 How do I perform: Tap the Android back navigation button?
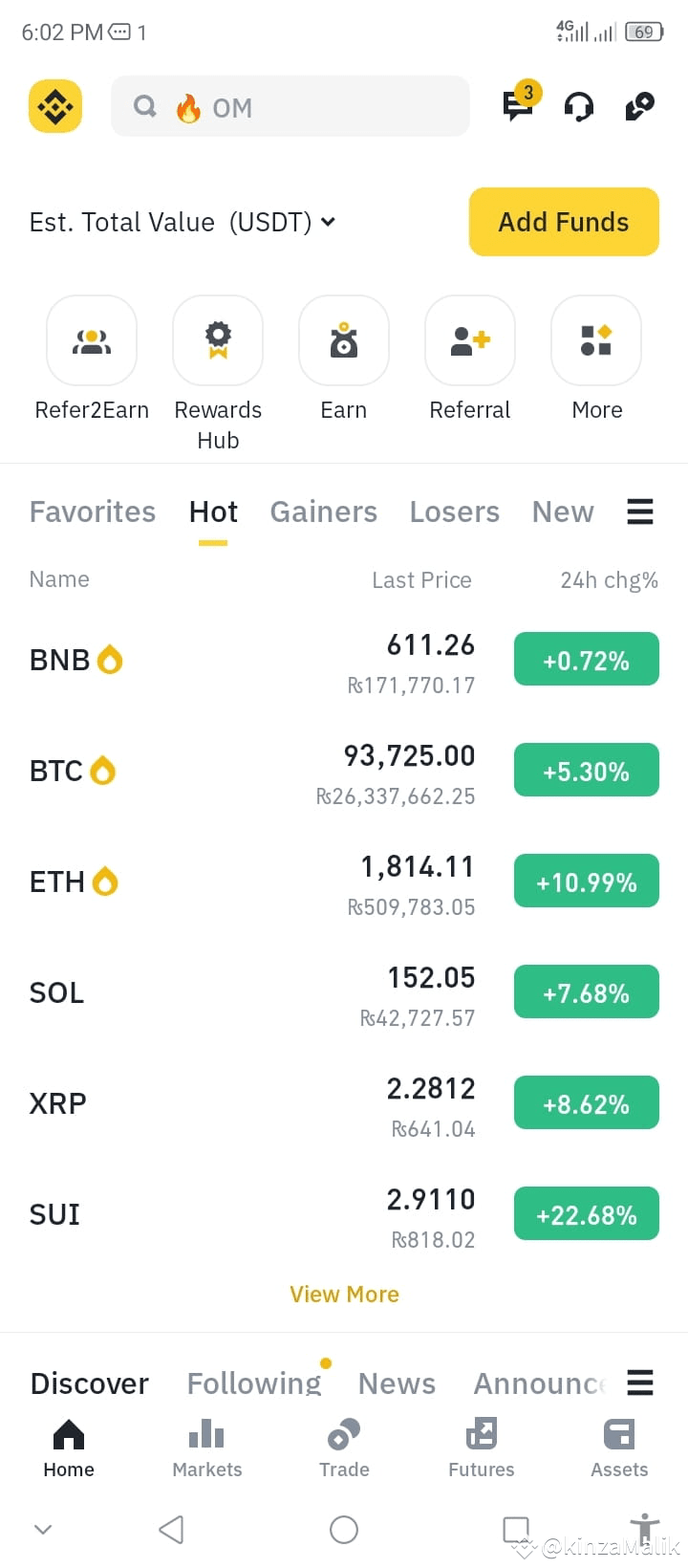(x=171, y=1530)
